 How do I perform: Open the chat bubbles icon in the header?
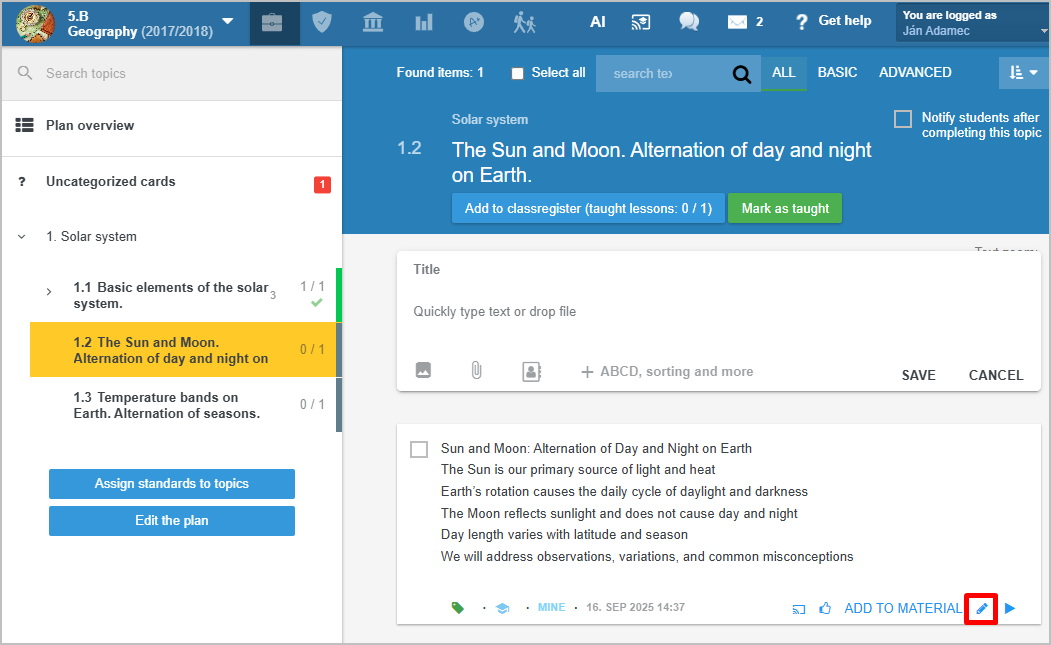tap(688, 22)
